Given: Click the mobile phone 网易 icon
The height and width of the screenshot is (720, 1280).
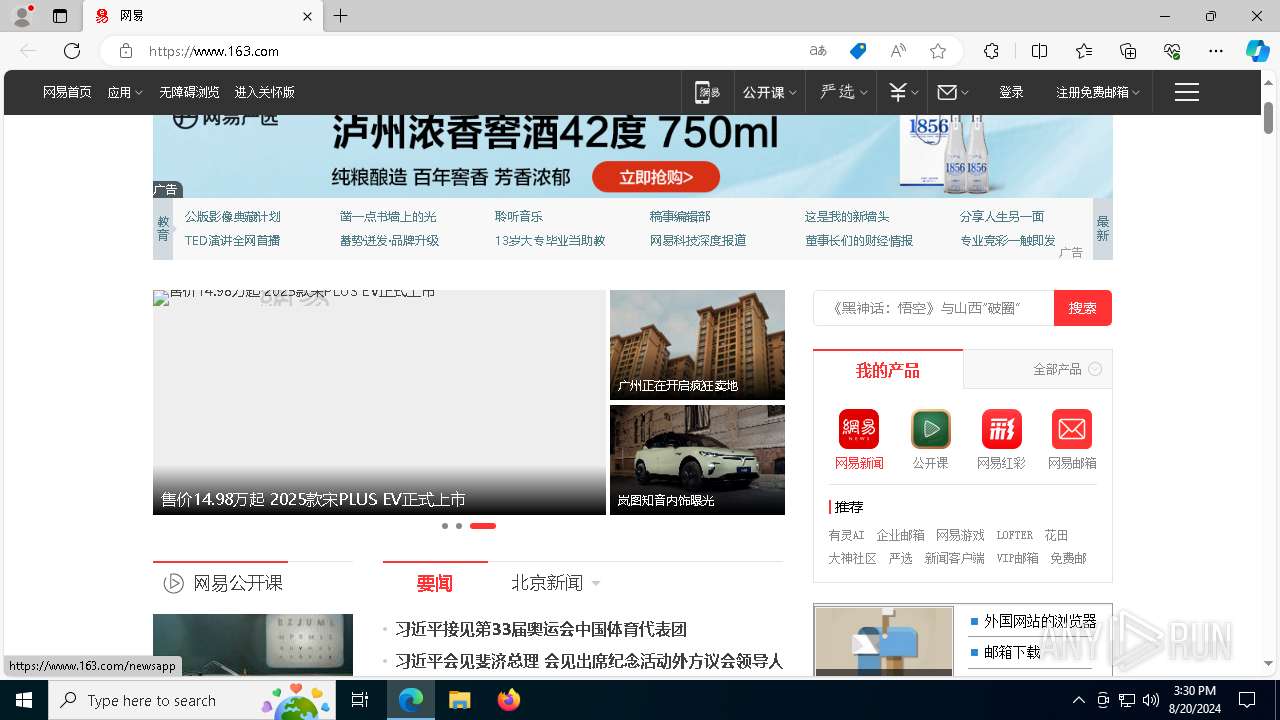Looking at the screenshot, I should pos(708,92).
